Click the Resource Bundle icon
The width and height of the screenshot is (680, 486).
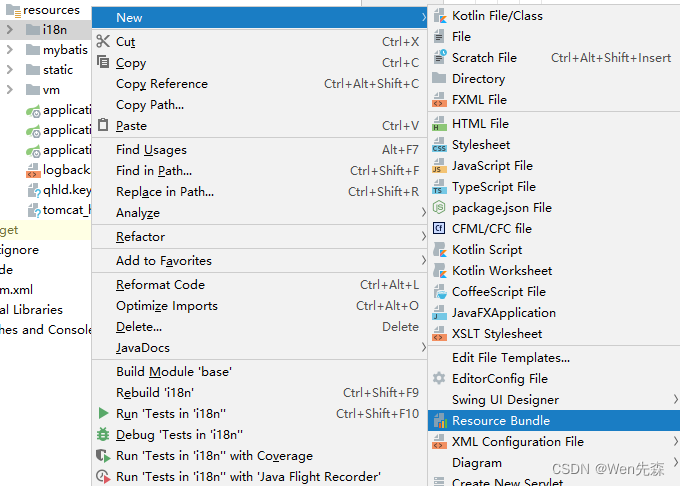(x=440, y=421)
